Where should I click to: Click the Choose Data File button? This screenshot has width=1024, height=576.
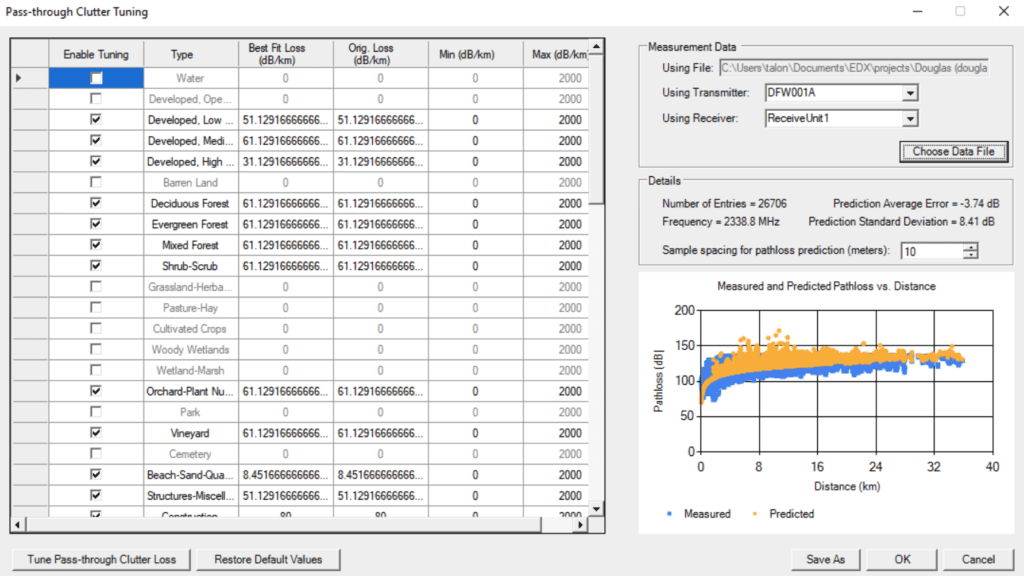[954, 152]
